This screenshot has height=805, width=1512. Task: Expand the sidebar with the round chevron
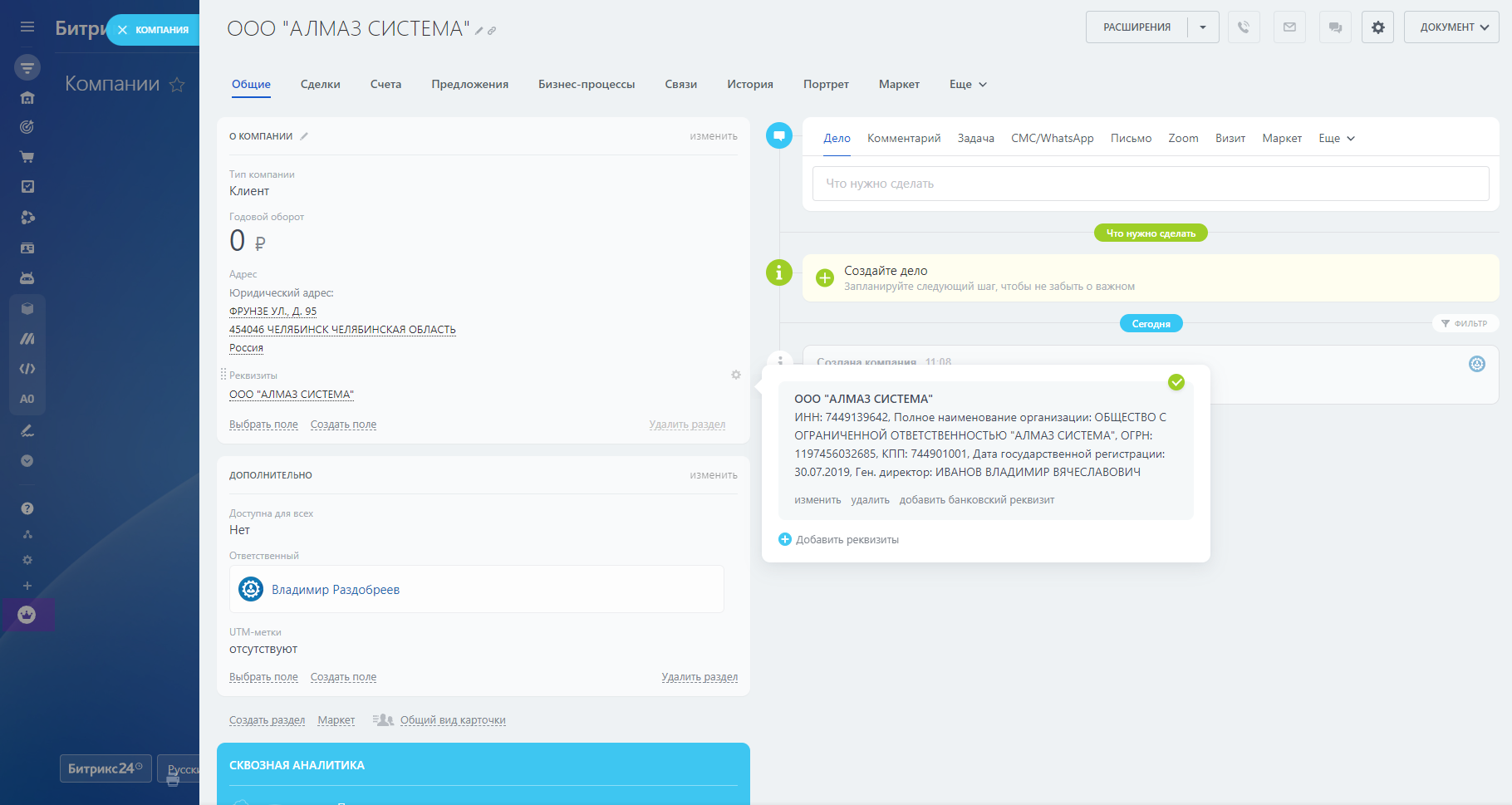pyautogui.click(x=27, y=461)
